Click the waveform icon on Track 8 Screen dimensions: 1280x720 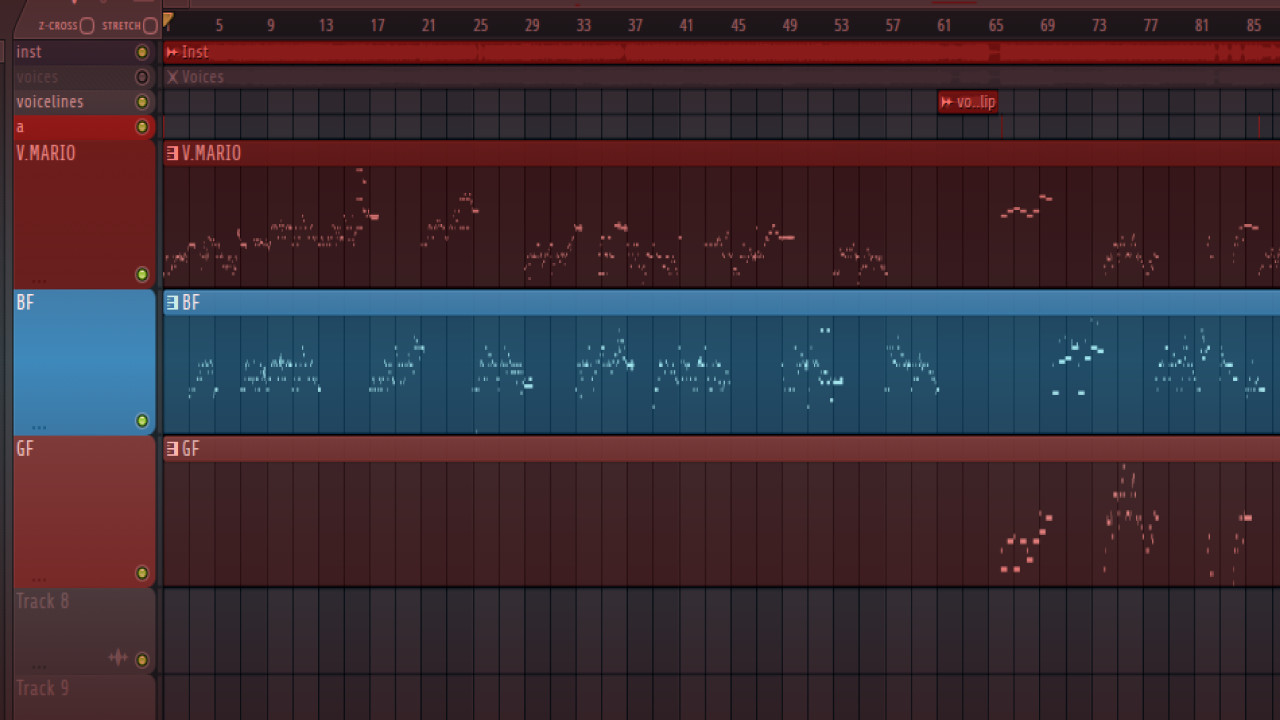118,658
